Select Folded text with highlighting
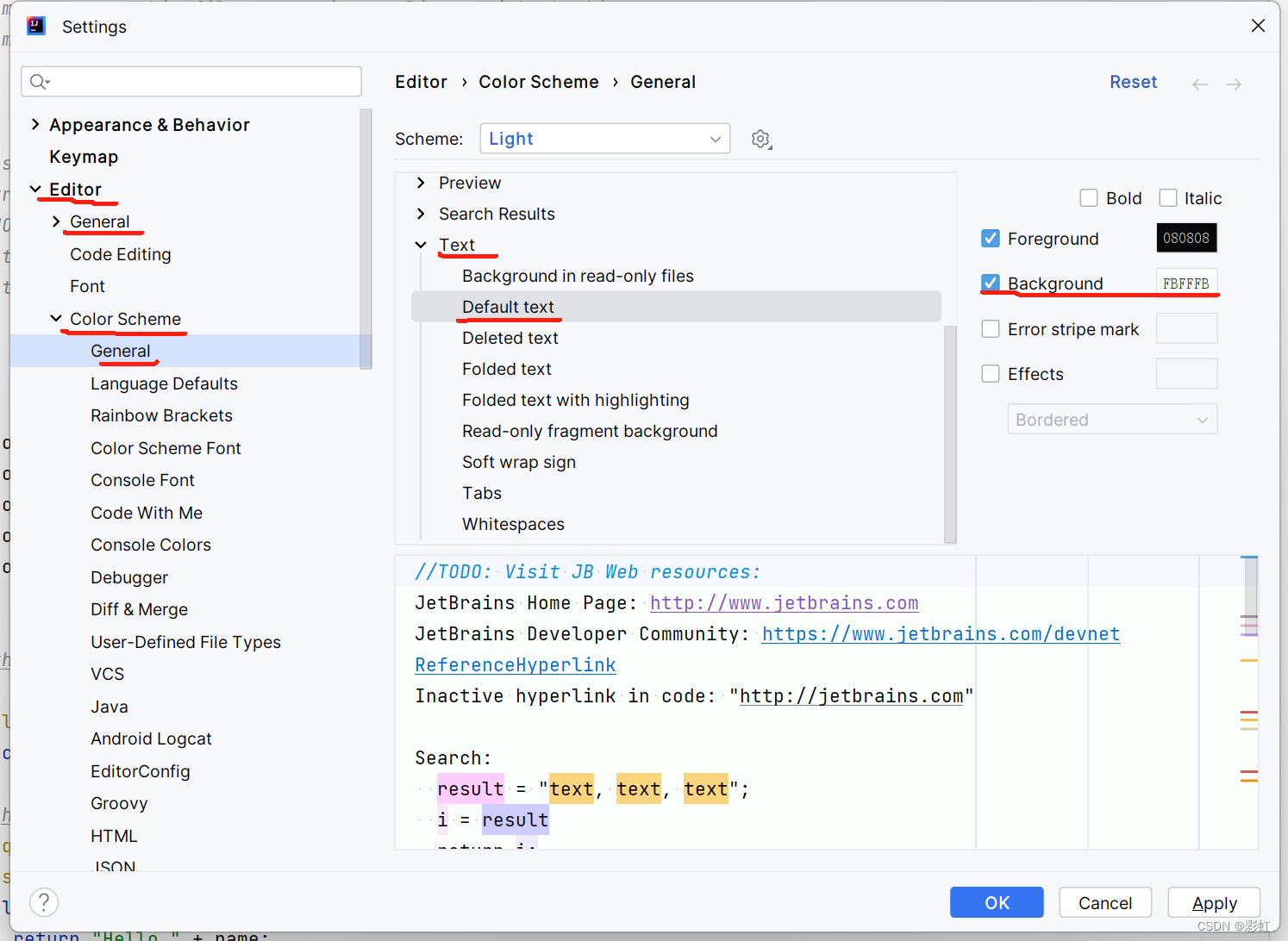This screenshot has height=941, width=1288. point(576,400)
